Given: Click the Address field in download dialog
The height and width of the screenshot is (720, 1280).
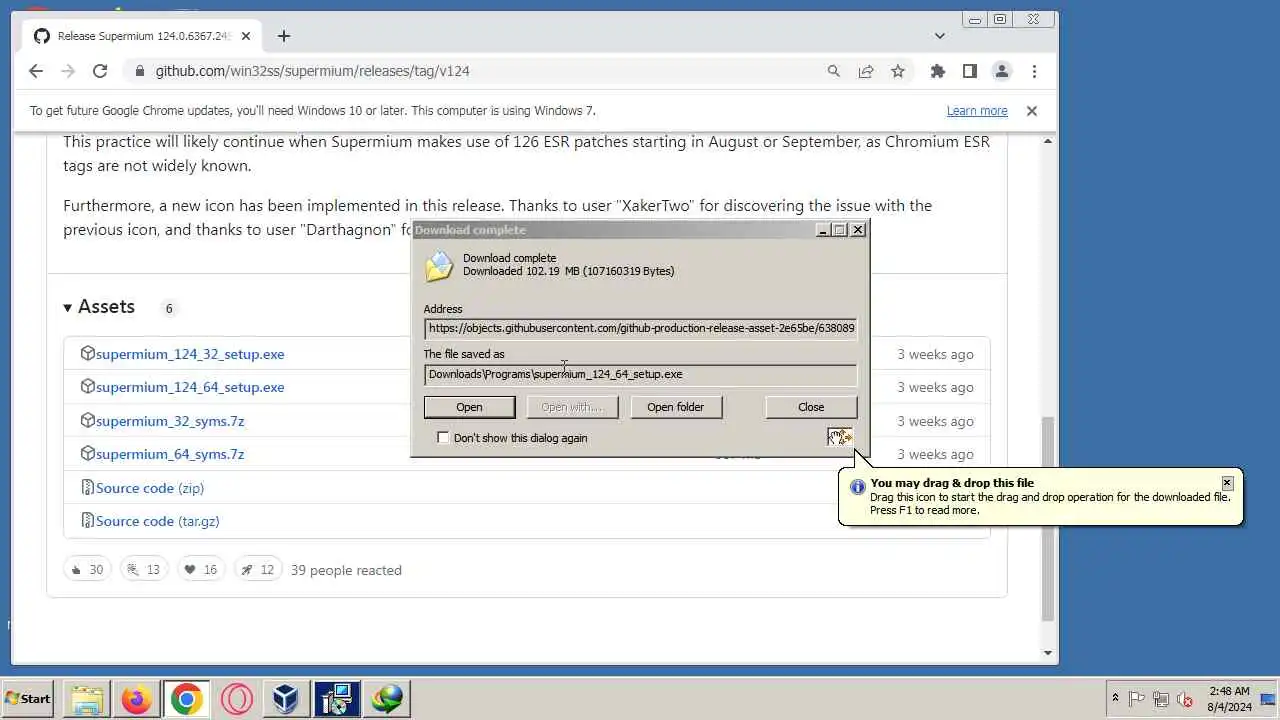Looking at the screenshot, I should click(x=640, y=328).
